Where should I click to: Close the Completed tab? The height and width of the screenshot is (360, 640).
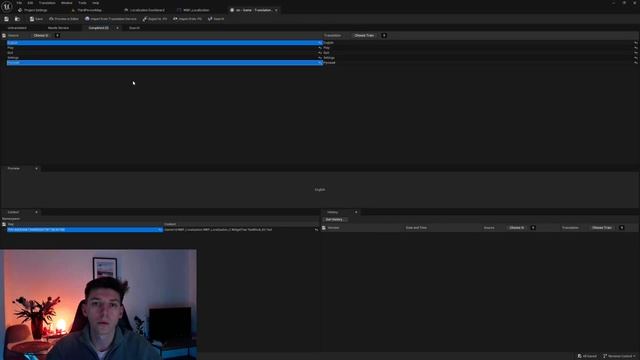(x=117, y=28)
